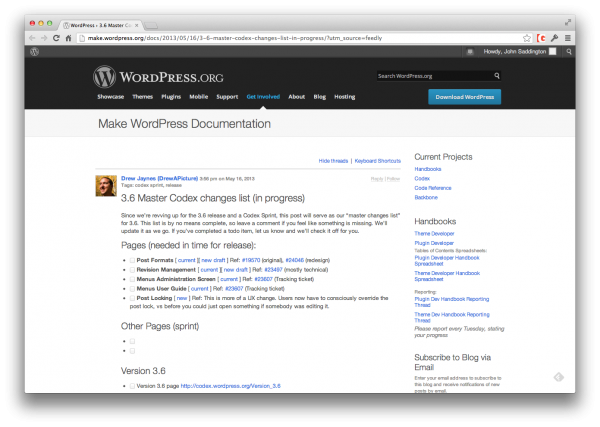Open Plugin Developer handbook link
The width and height of the screenshot is (600, 427).
434,243
